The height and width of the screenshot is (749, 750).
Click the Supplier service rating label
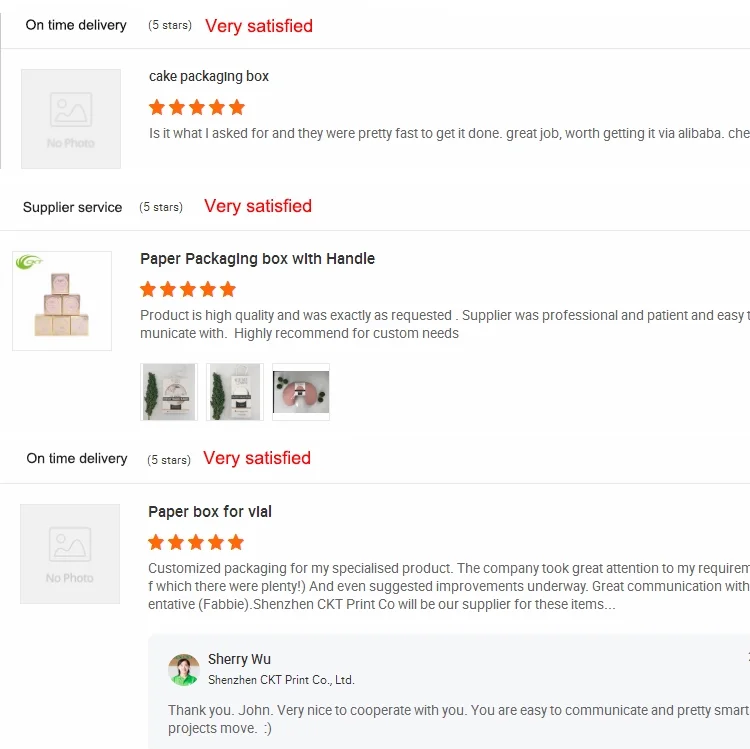72,207
